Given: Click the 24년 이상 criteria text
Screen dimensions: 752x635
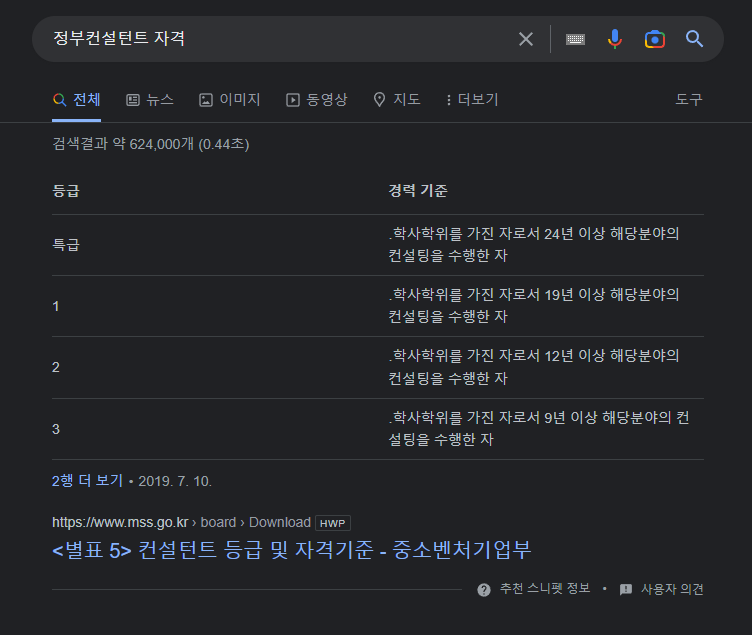Looking at the screenshot, I should [x=533, y=245].
